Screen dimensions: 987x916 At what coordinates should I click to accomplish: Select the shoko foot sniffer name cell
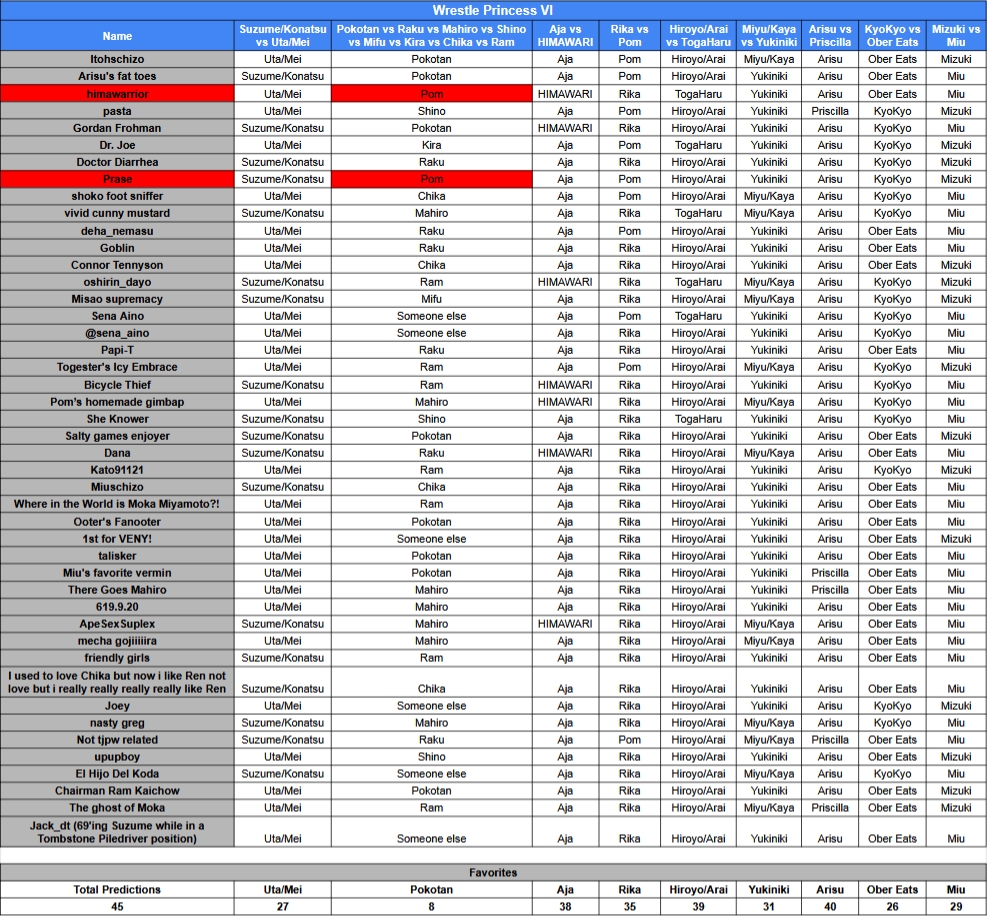tap(117, 196)
